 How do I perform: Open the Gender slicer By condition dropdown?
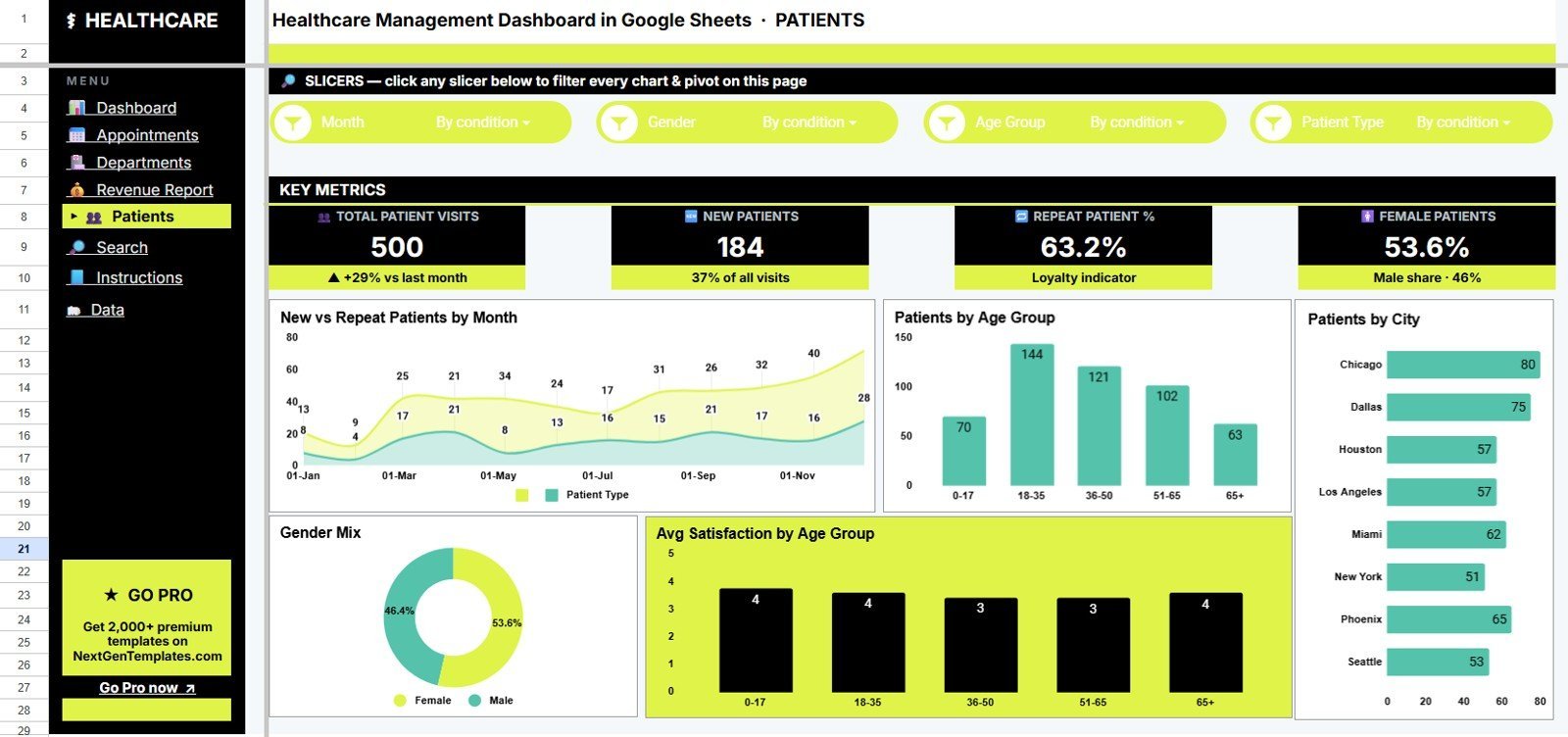click(809, 123)
